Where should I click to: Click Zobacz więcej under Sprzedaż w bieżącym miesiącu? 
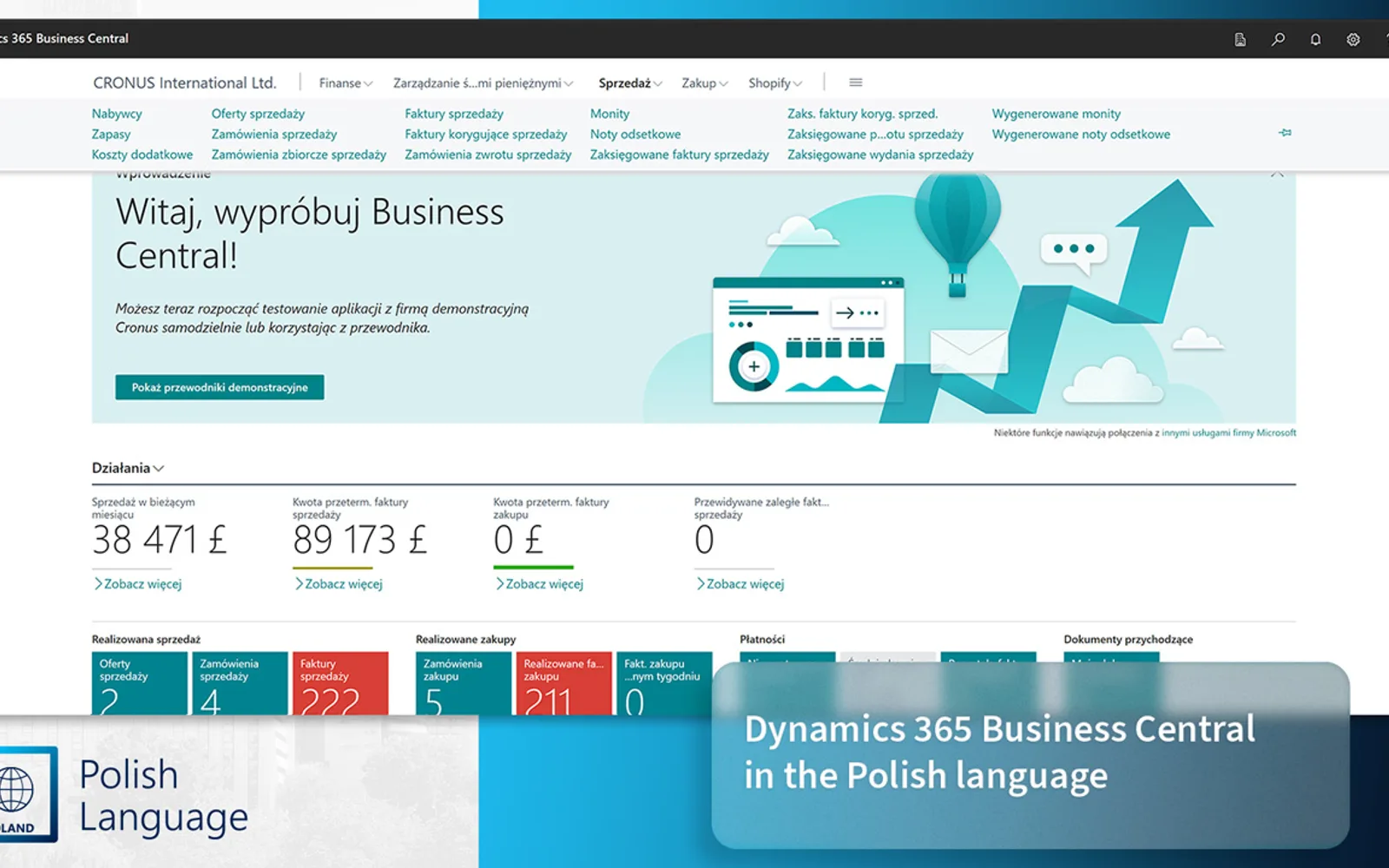pos(138,584)
